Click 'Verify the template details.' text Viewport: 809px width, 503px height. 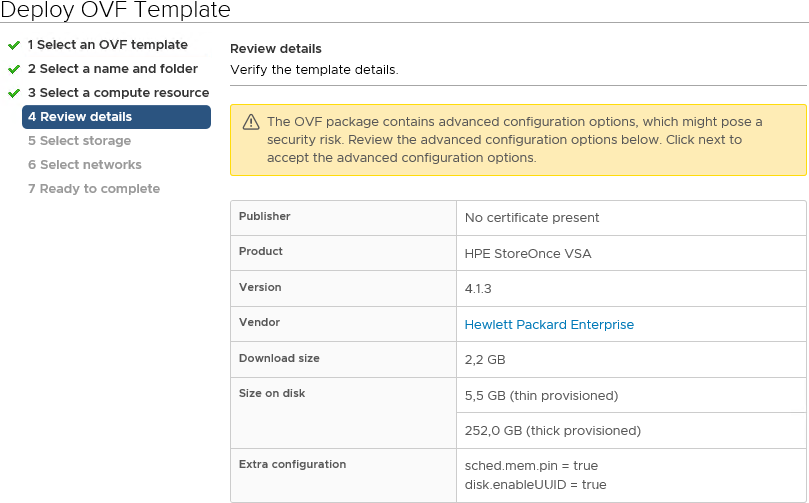click(314, 70)
